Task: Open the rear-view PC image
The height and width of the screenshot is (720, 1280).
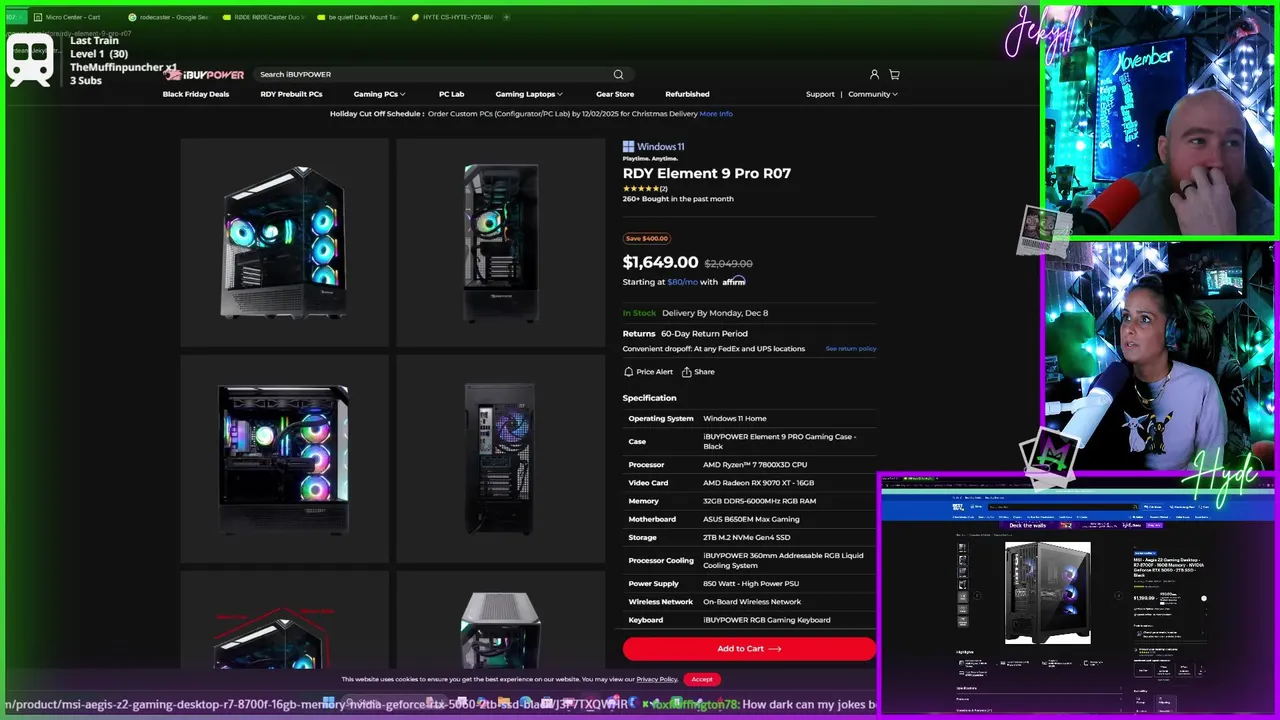Action: click(x=500, y=458)
